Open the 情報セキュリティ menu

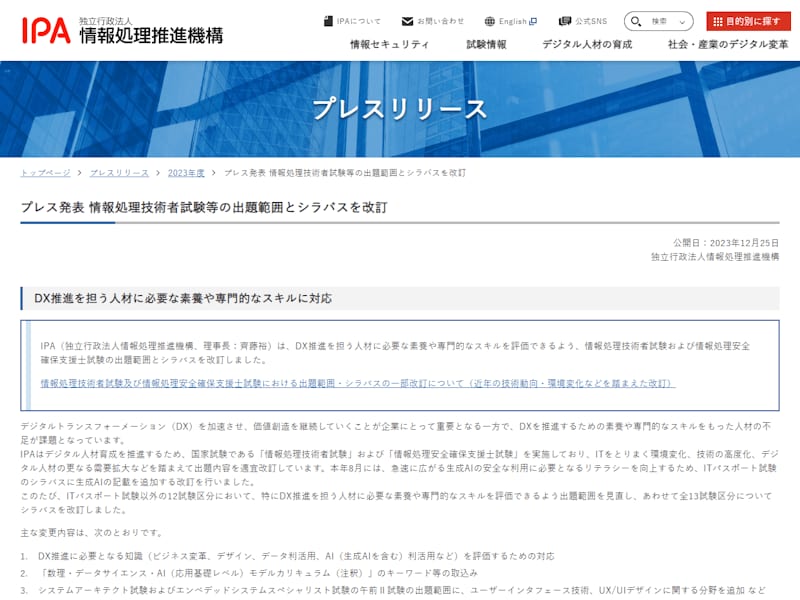(x=389, y=45)
